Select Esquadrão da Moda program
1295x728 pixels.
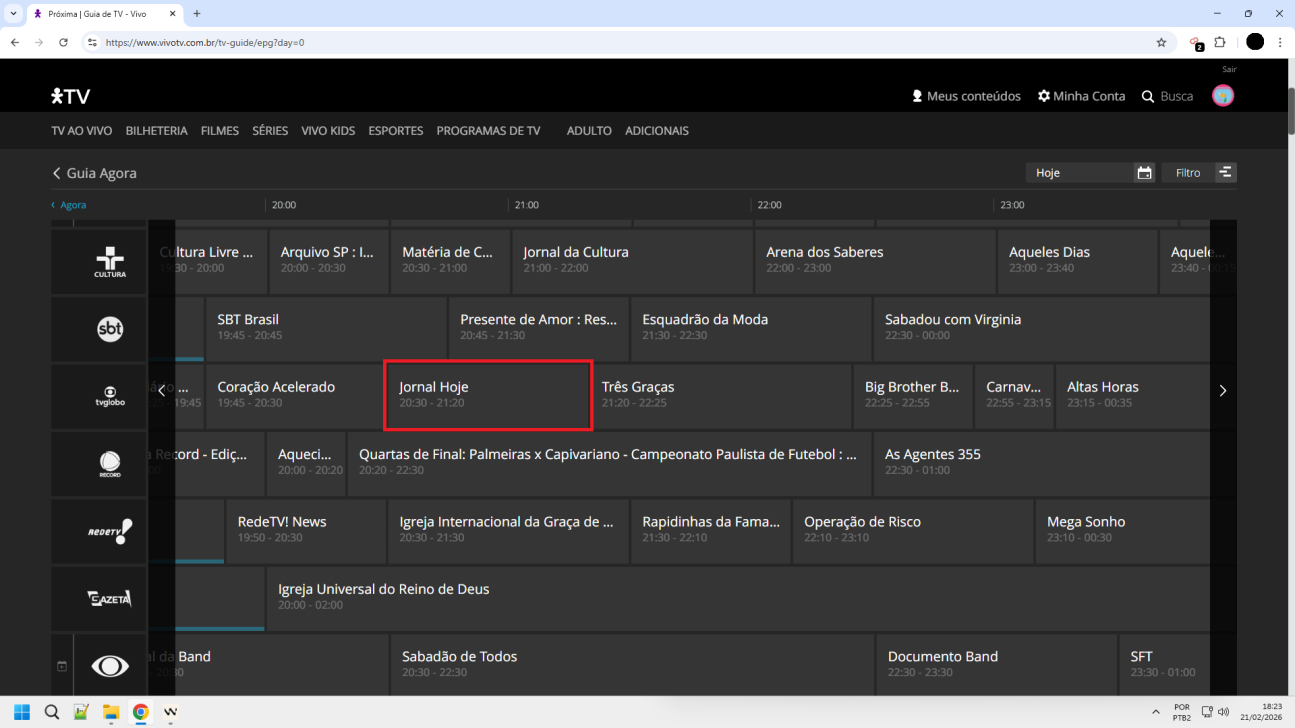(751, 328)
